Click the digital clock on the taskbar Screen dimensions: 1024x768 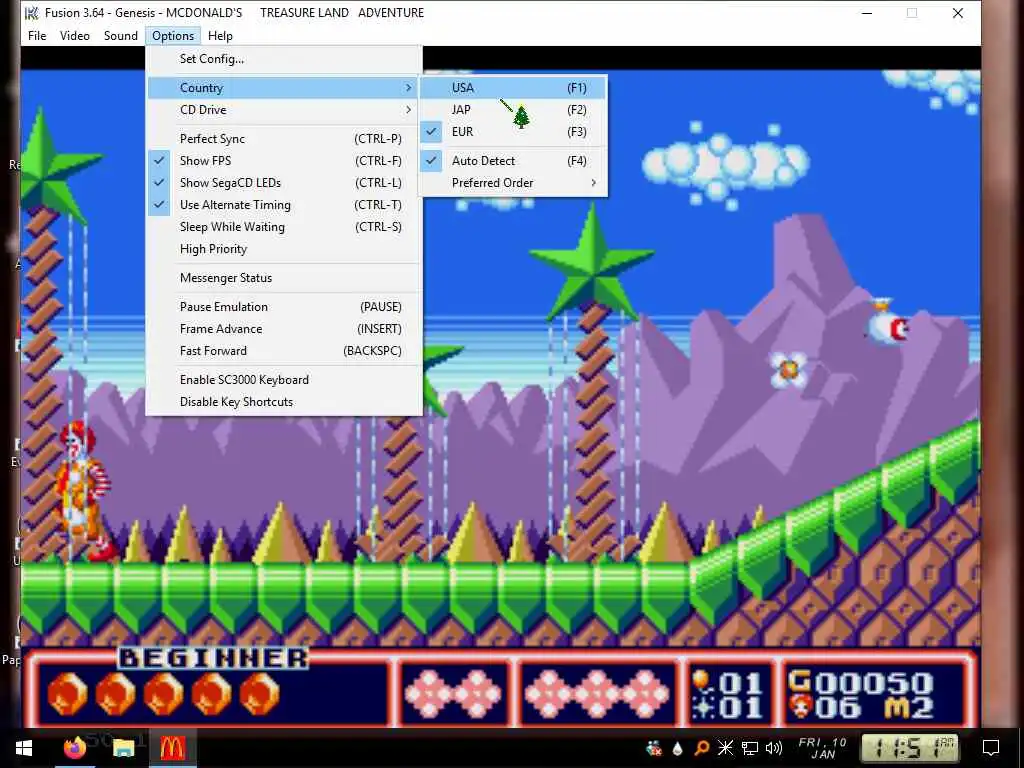click(x=910, y=748)
